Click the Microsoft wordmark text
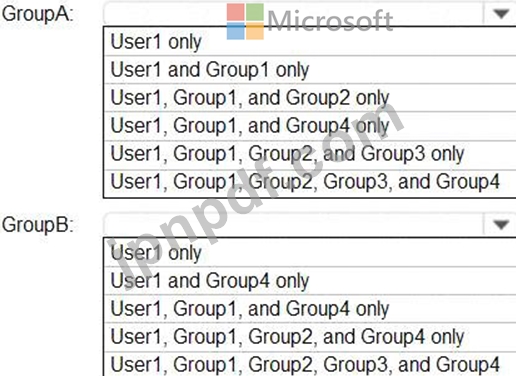This screenshot has width=516, height=376. point(330,21)
